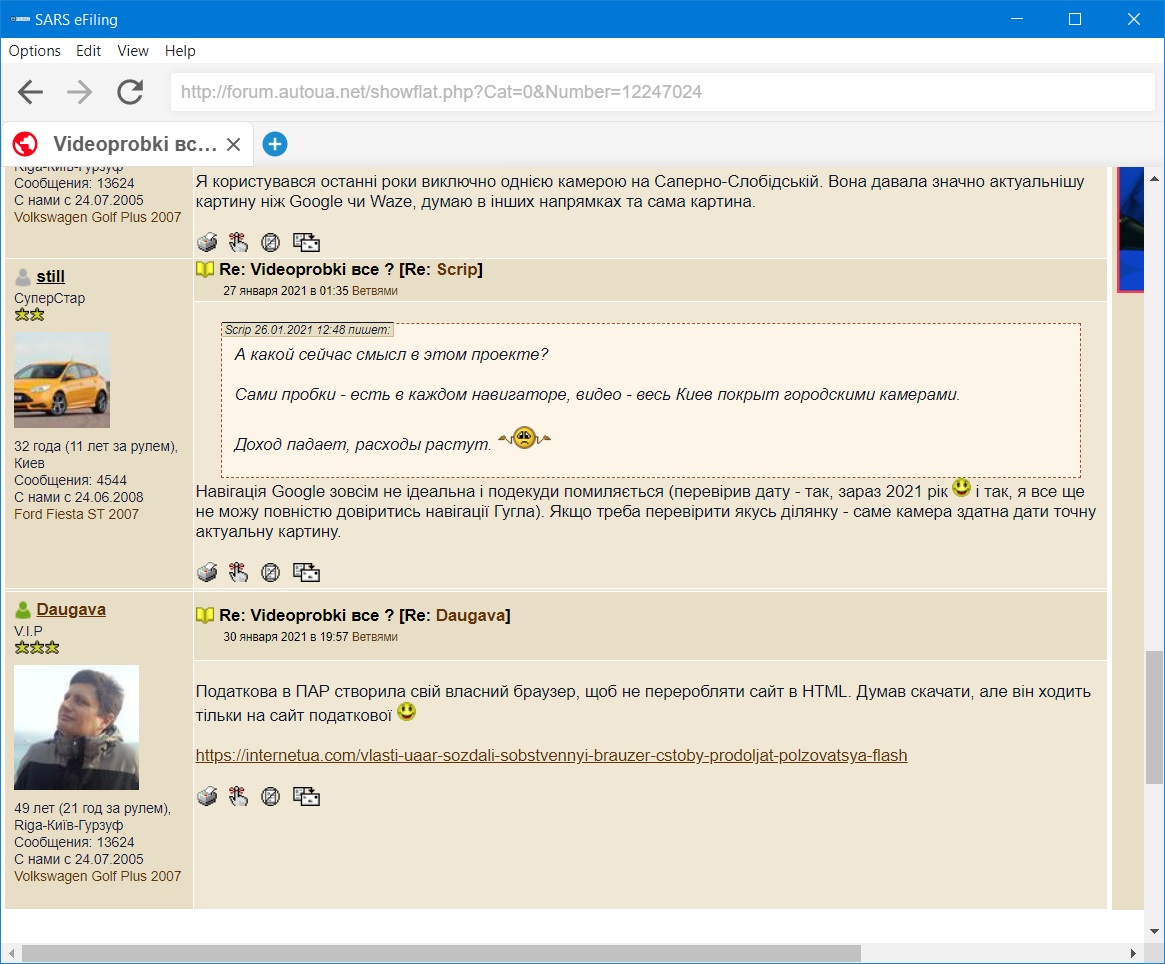This screenshot has height=964, width=1165.
Task: Click the yellow book icon beside still's post title
Action: (205, 270)
